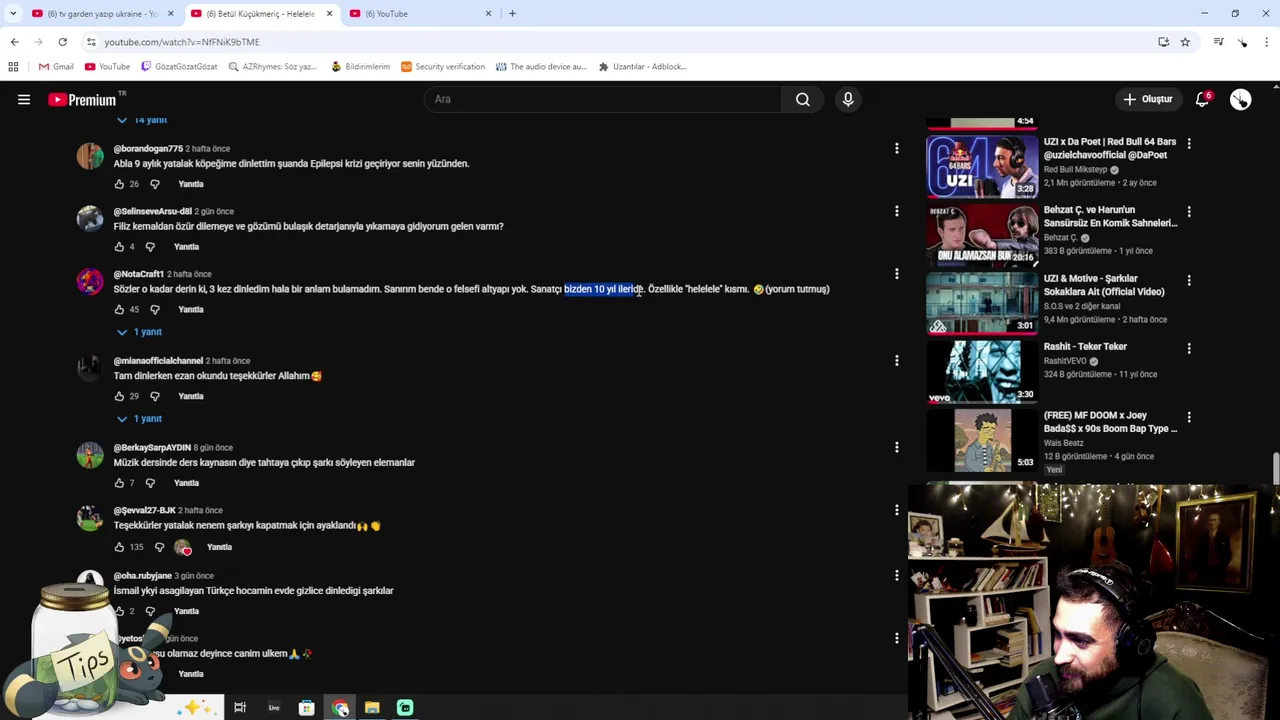1280x720 pixels.
Task: Dislike the comment by @NotaCraft1
Action: click(155, 310)
